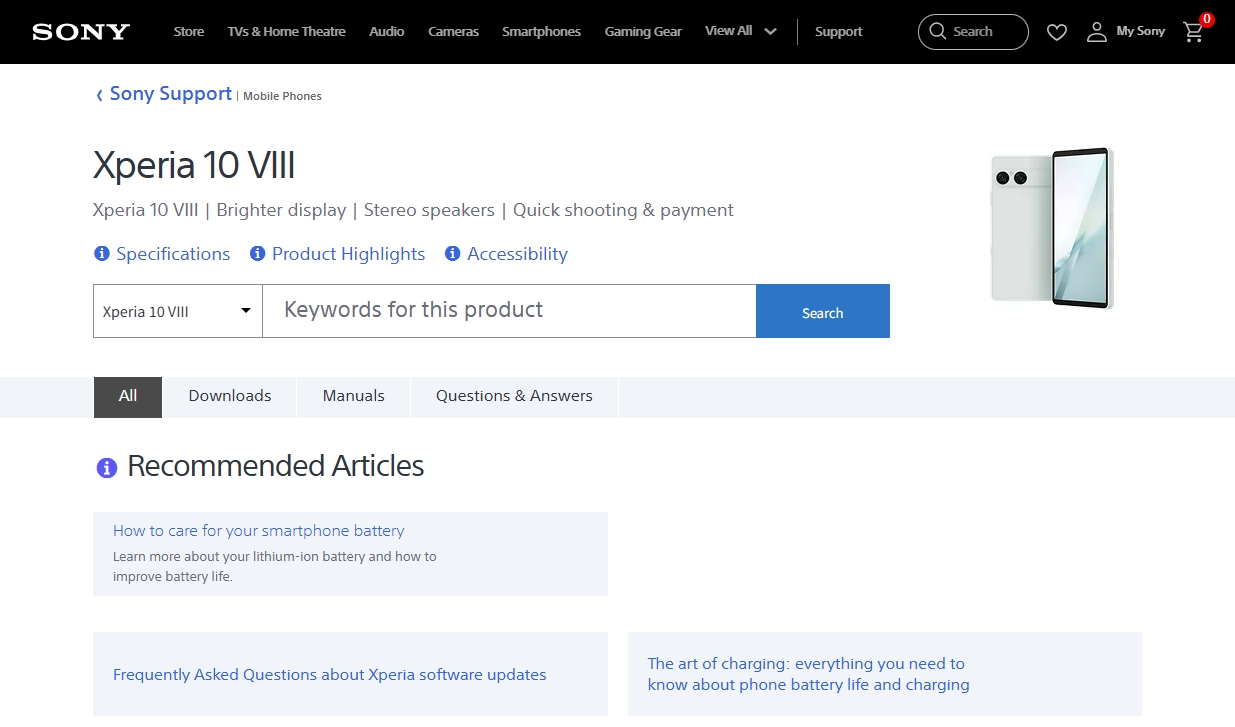This screenshot has height=727, width=1235.
Task: Click info icon beside Accessibility
Action: tap(452, 254)
